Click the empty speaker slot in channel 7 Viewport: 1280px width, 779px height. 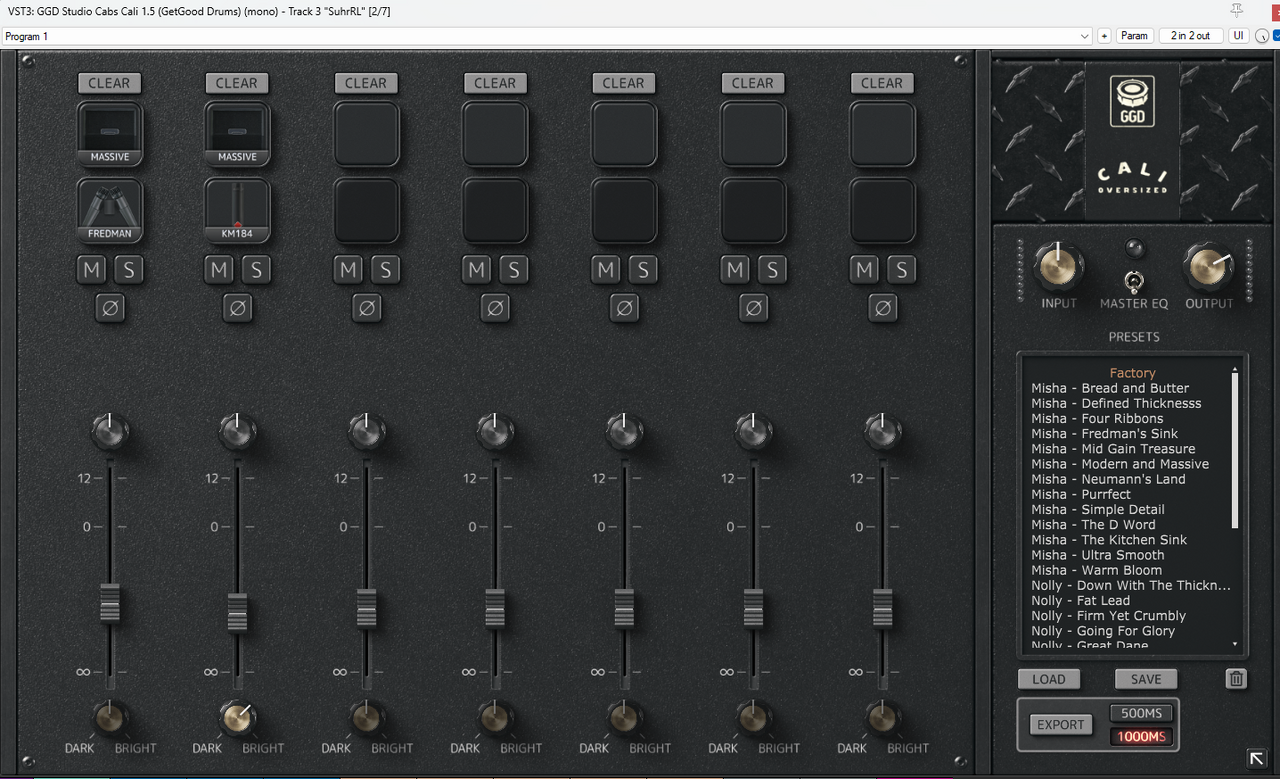[882, 133]
